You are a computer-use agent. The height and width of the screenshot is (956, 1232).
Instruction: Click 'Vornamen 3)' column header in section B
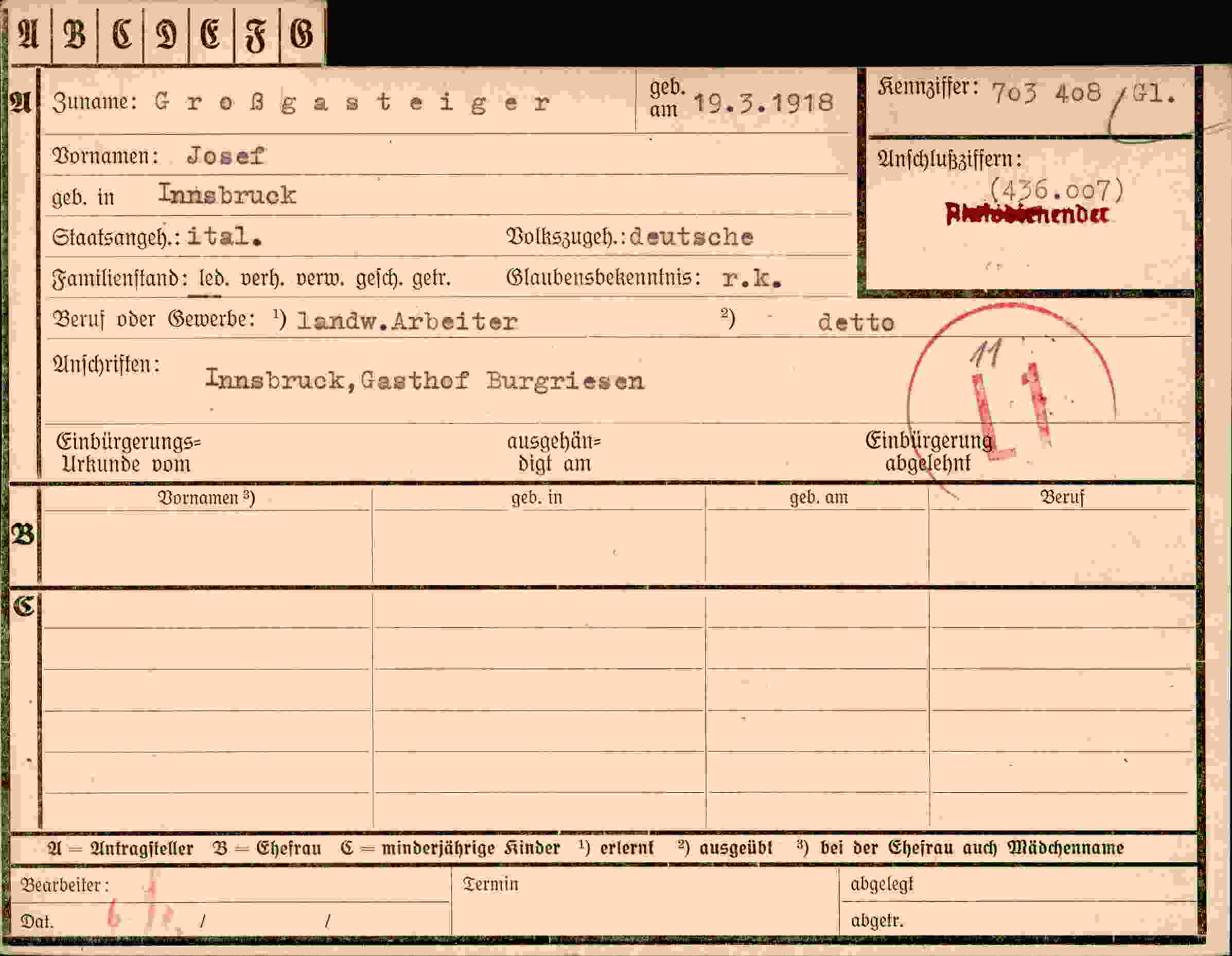point(206,498)
